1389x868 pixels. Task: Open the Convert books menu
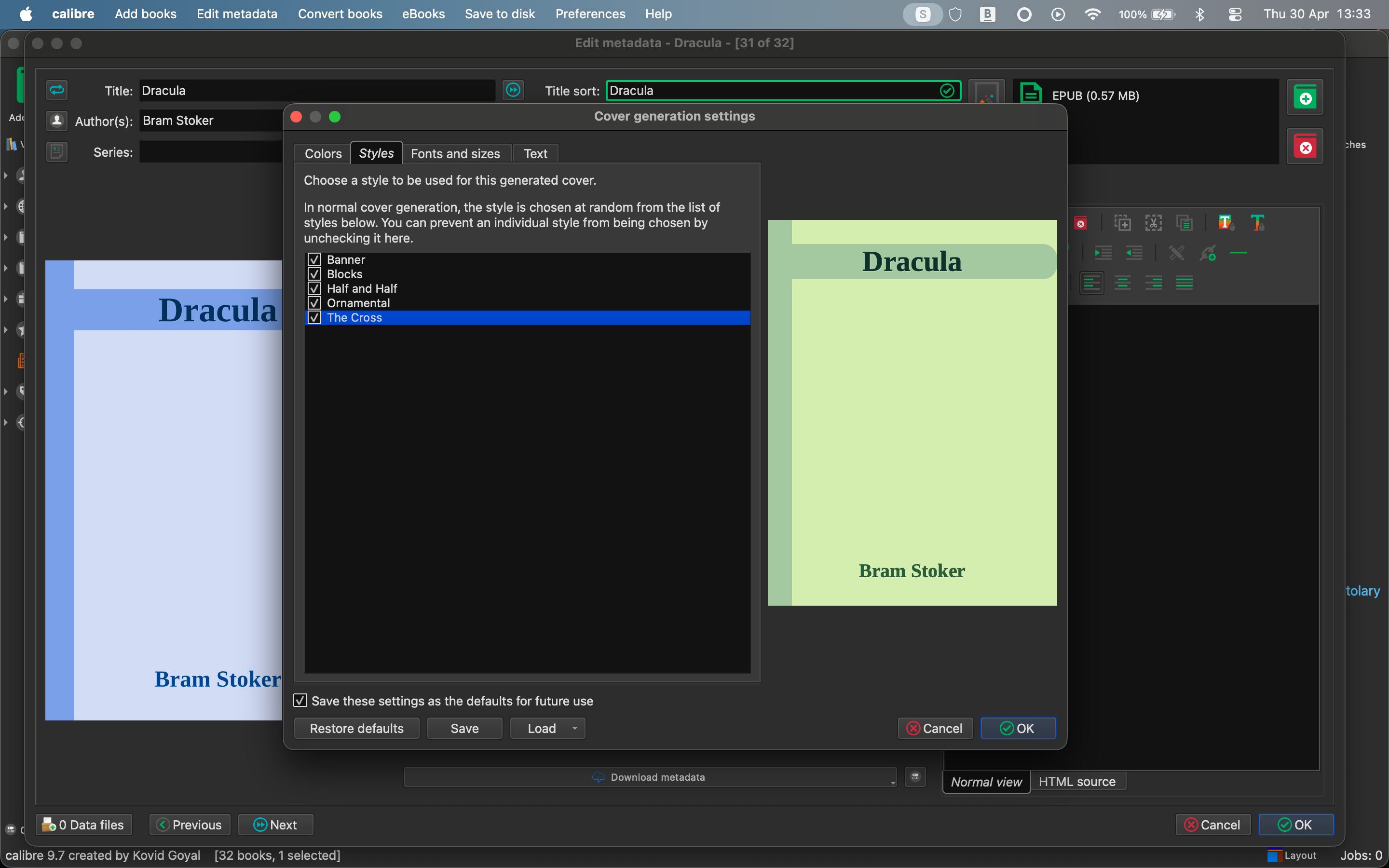coord(340,14)
